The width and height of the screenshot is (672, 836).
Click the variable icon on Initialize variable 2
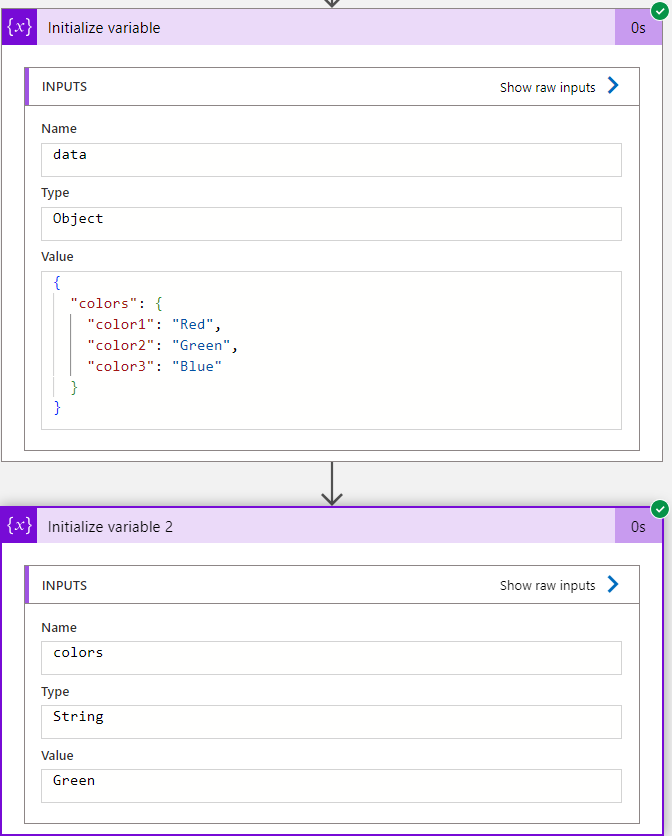[19, 526]
